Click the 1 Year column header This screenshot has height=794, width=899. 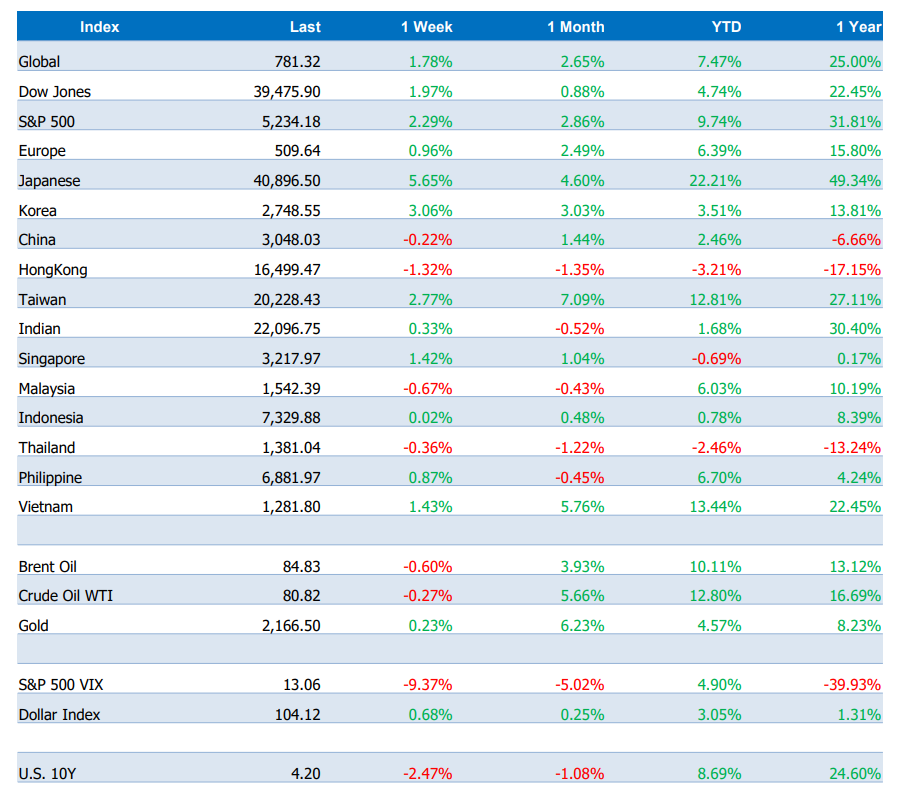coord(858,27)
